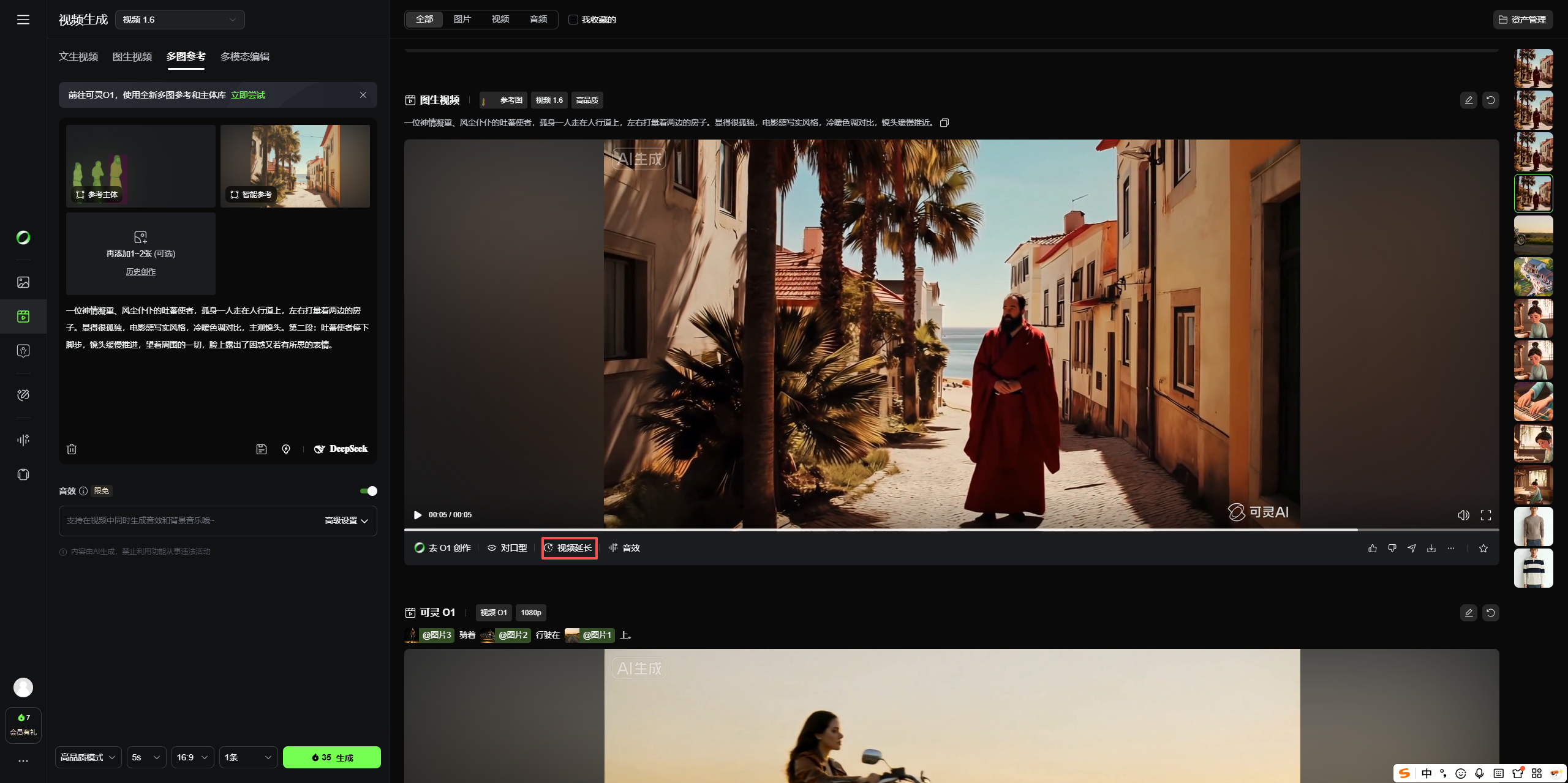Click the trash icon under the prompt

click(x=72, y=449)
